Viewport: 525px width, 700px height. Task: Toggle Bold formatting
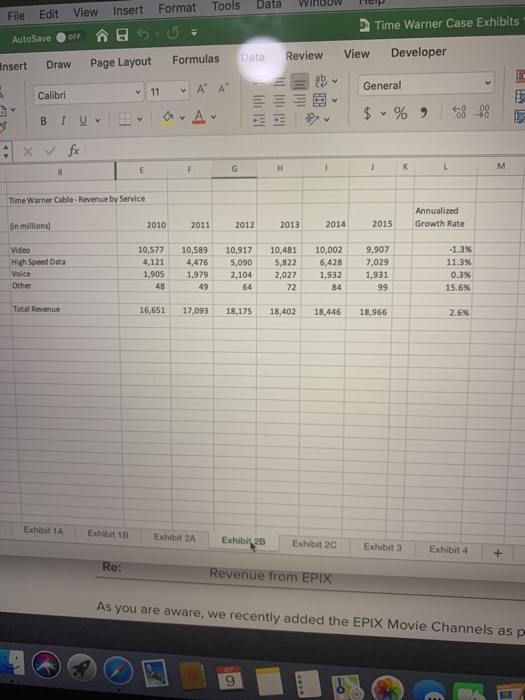(x=43, y=121)
